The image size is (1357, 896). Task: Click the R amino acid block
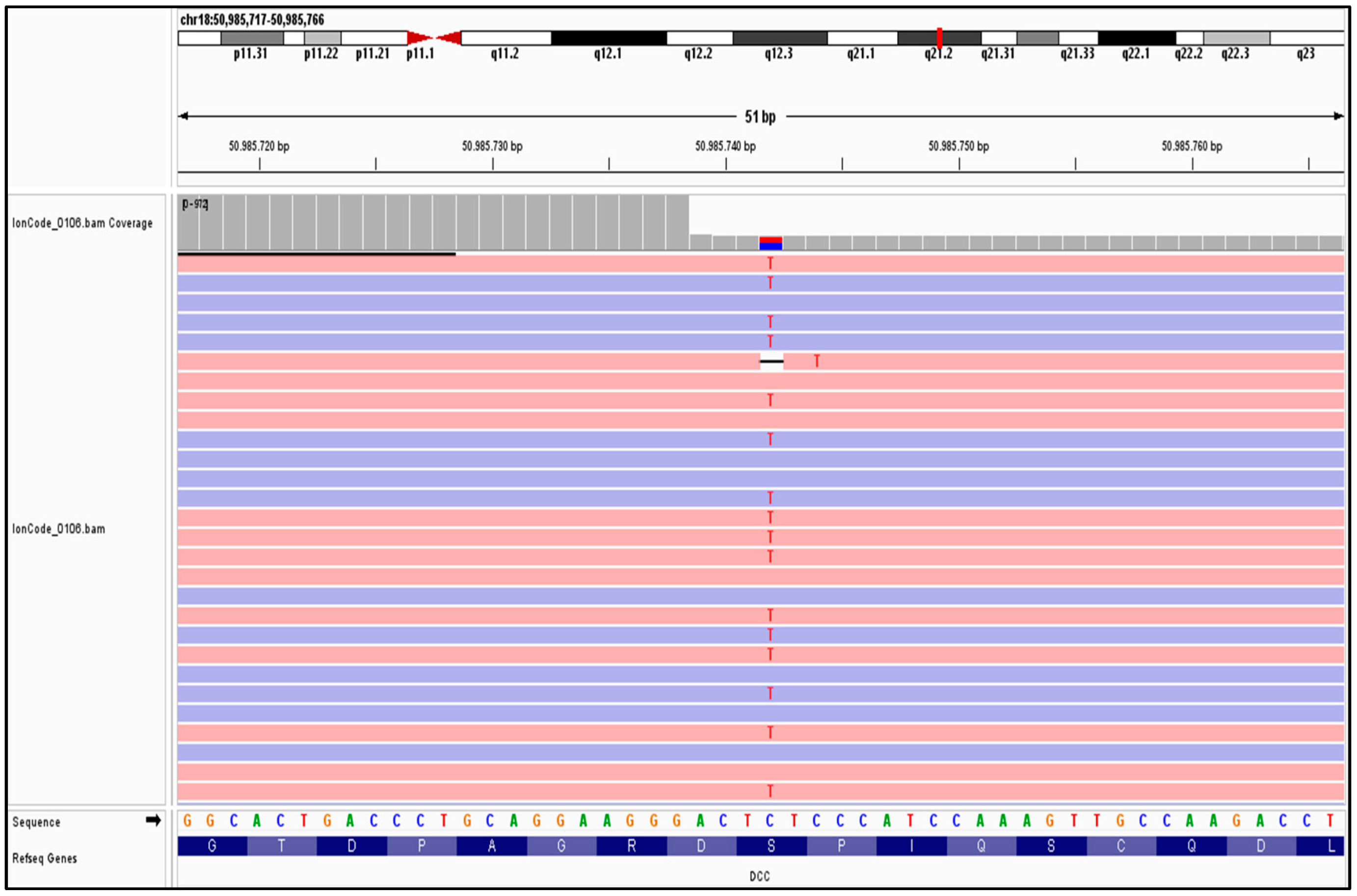click(x=631, y=846)
